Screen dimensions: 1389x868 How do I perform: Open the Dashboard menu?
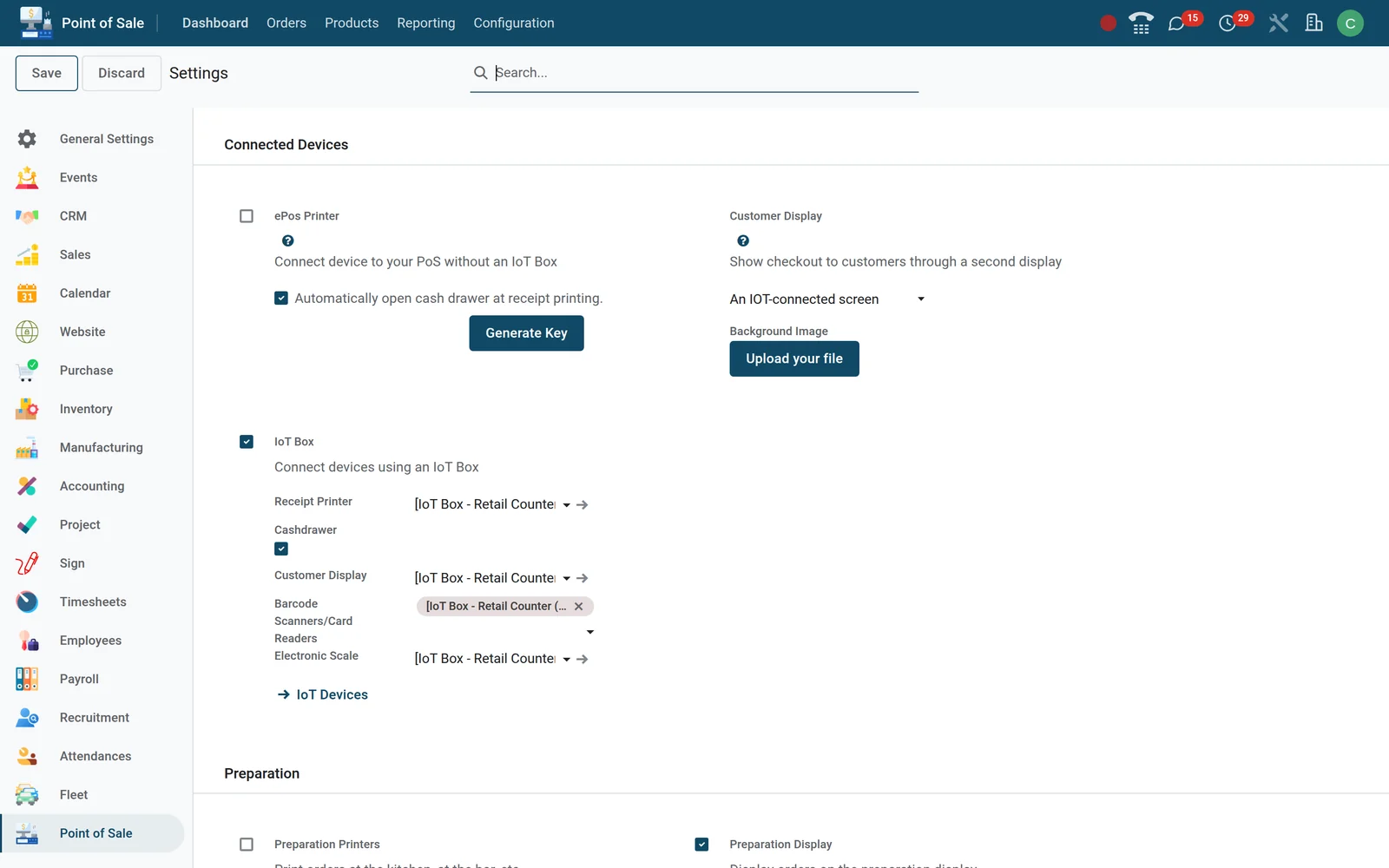215,23
